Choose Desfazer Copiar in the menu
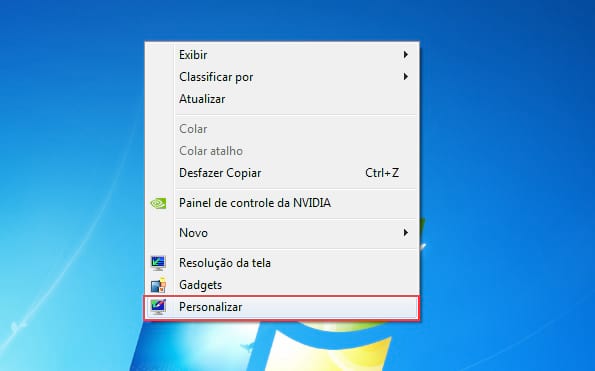Viewport: 595px width, 371px height. coord(282,173)
